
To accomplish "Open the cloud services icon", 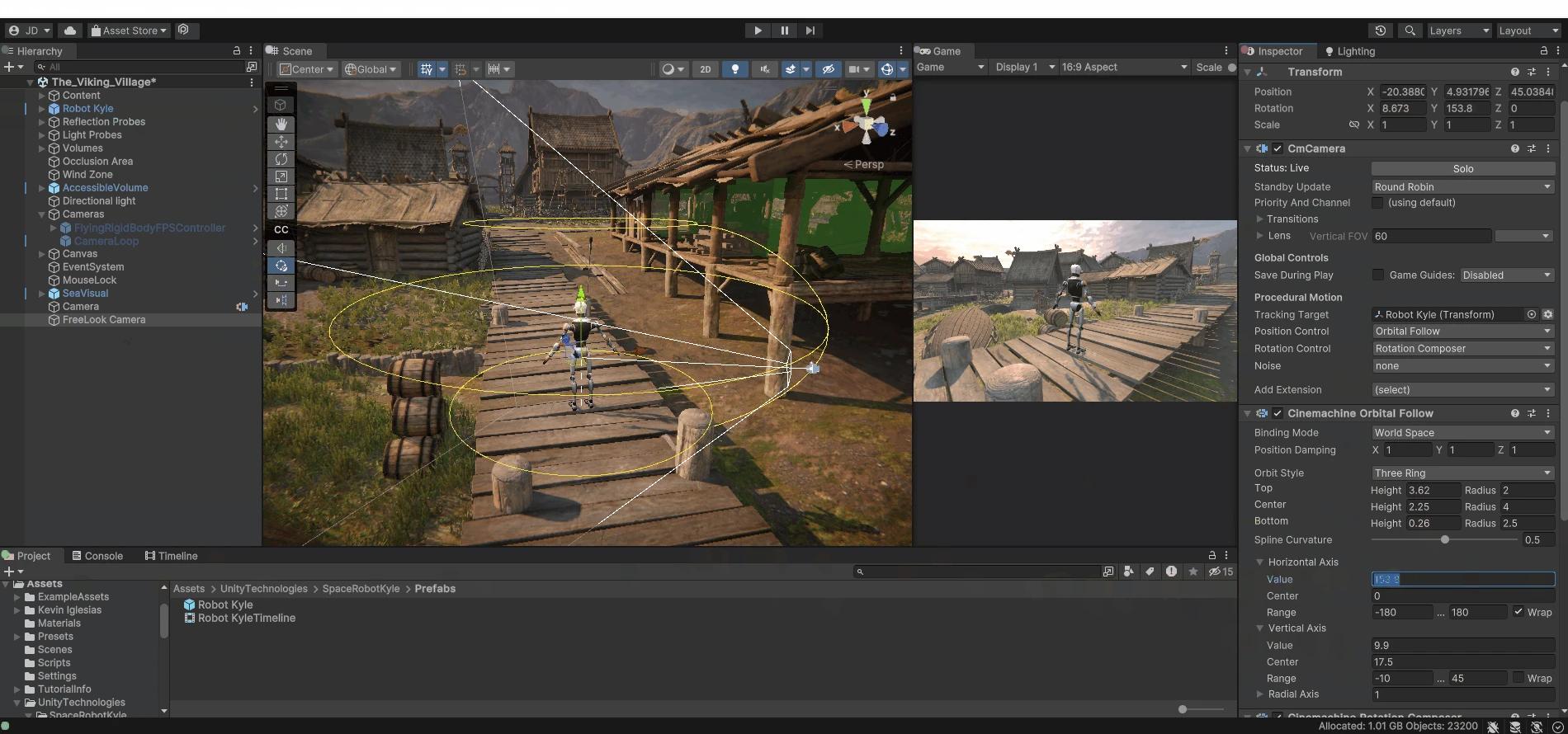I will 70,31.
